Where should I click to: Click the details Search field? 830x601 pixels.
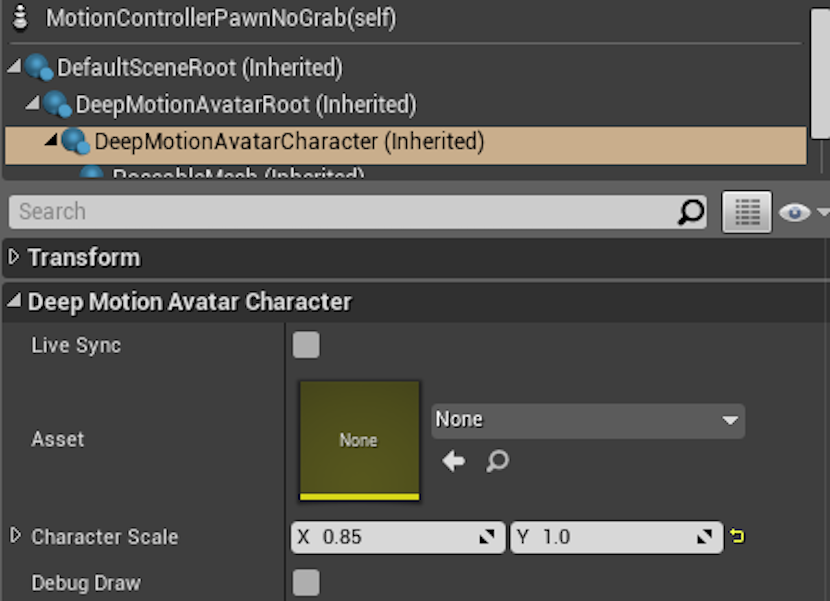358,212
